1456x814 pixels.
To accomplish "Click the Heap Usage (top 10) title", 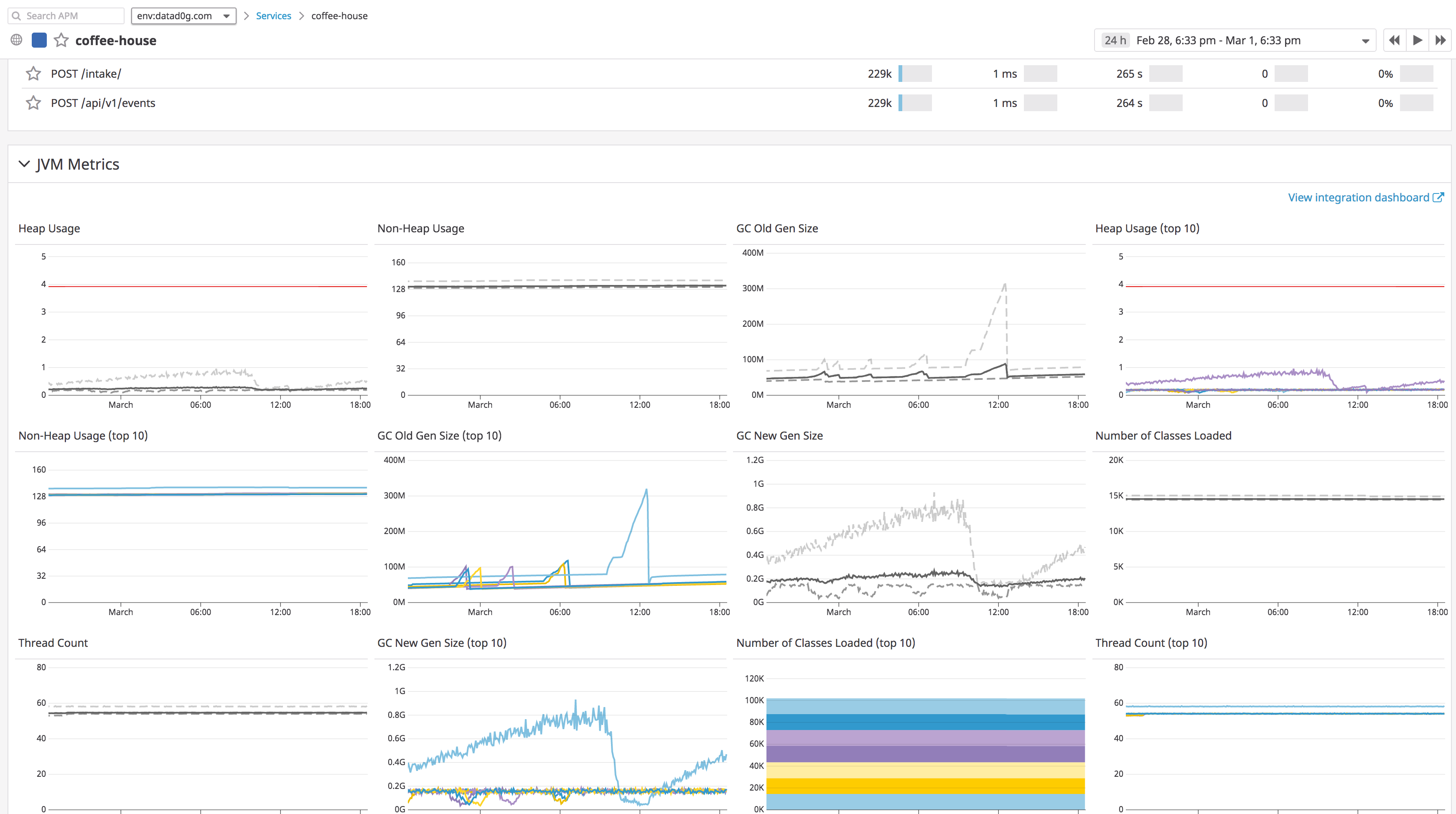I will pyautogui.click(x=1147, y=229).
